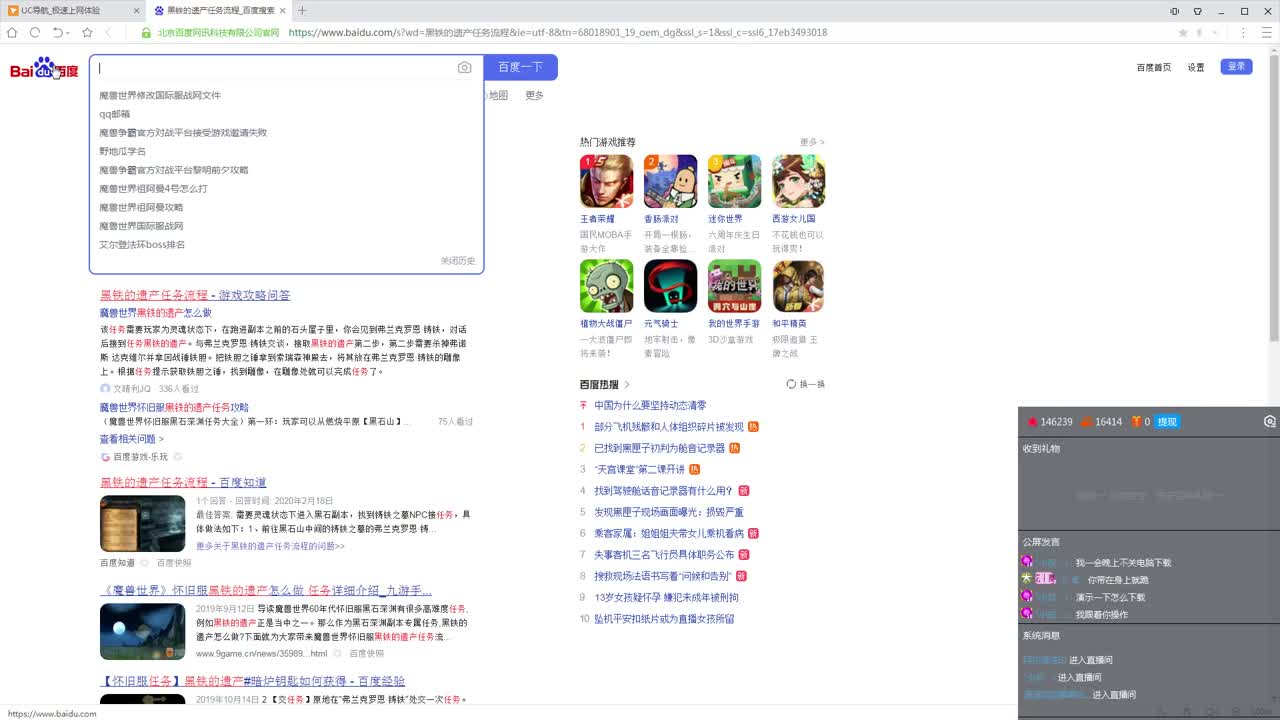Click the 登录 login button

point(1236,67)
